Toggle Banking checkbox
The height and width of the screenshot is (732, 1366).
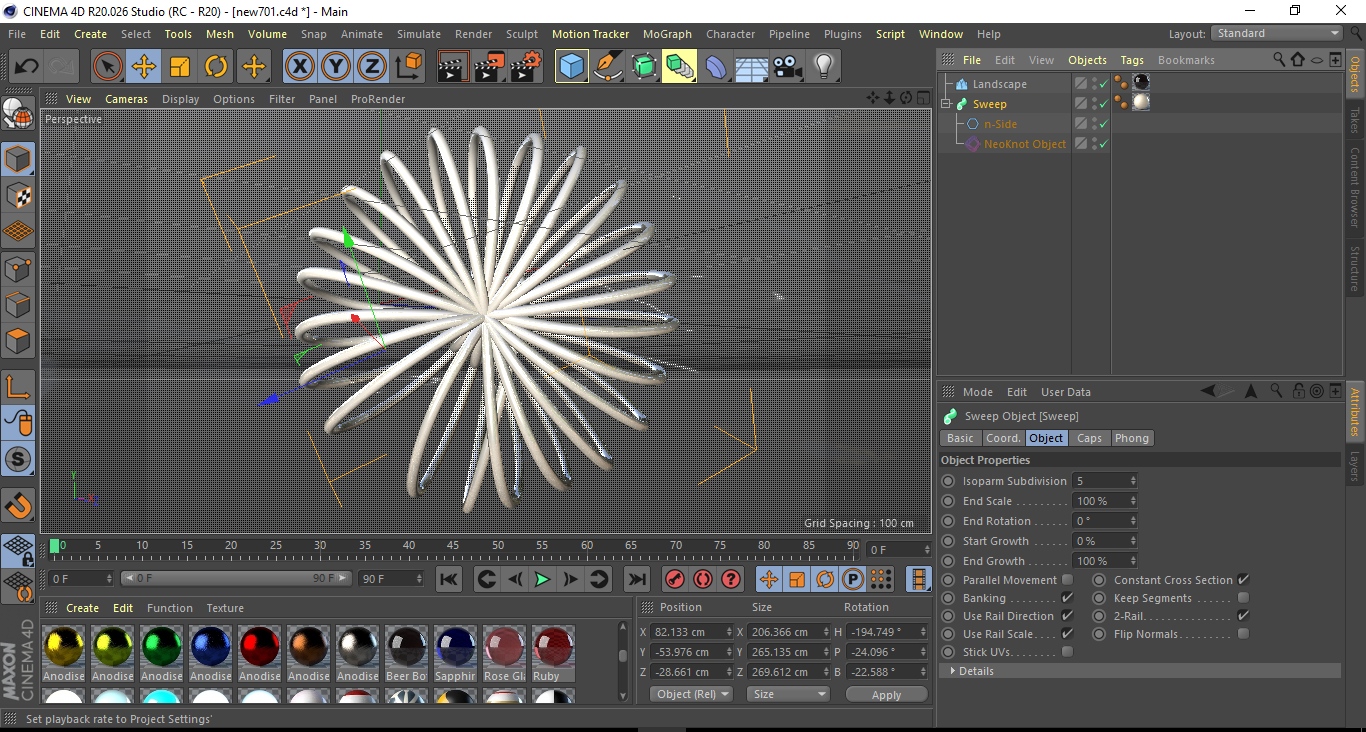tap(1067, 598)
